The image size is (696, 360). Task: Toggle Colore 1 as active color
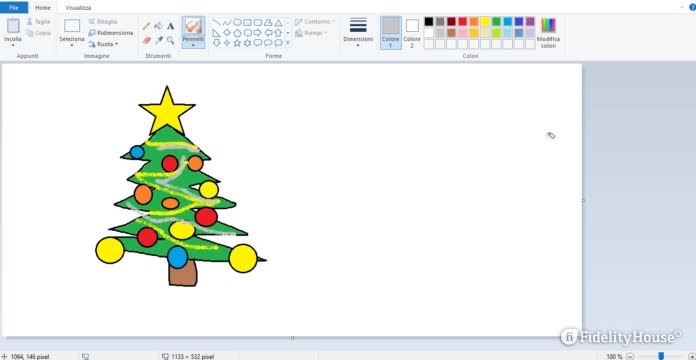click(391, 33)
